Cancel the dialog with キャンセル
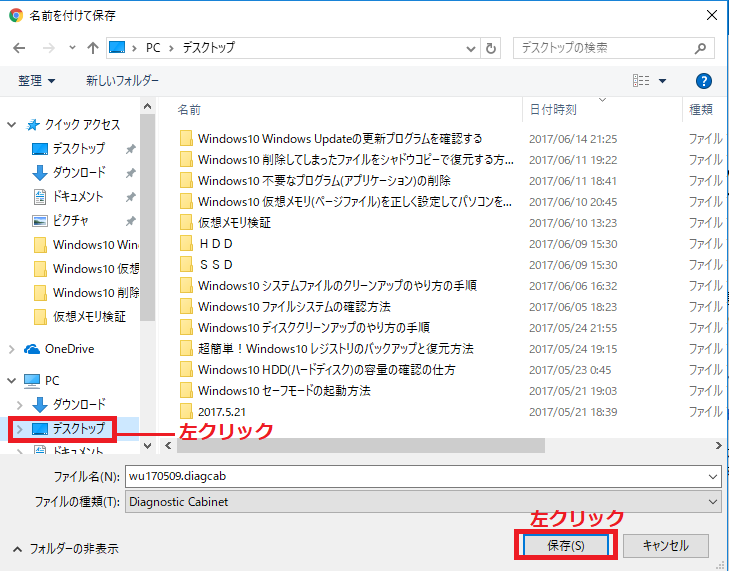Viewport: 729px width, 571px height. tap(665, 545)
